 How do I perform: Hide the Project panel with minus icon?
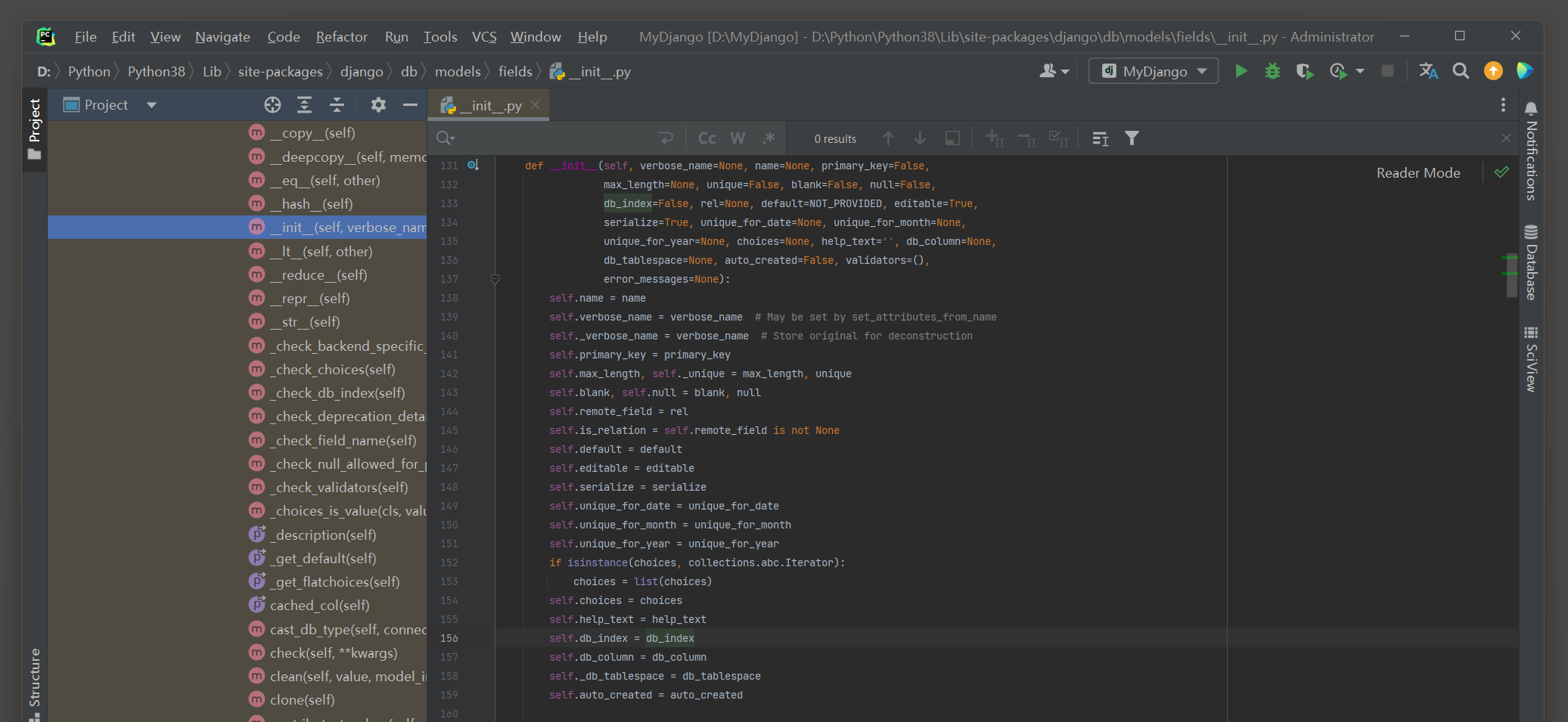pos(410,105)
